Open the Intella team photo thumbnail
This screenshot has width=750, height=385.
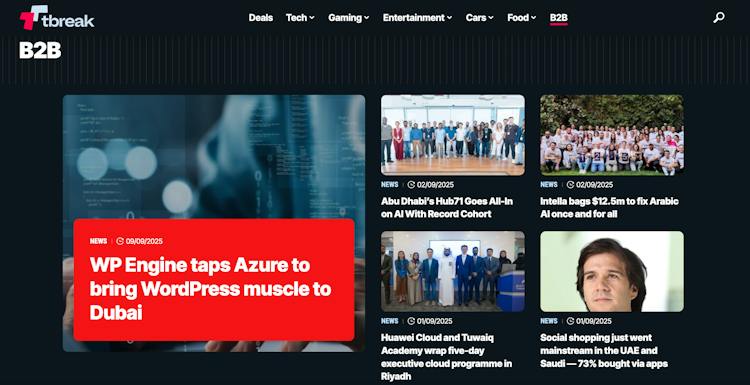[612, 135]
